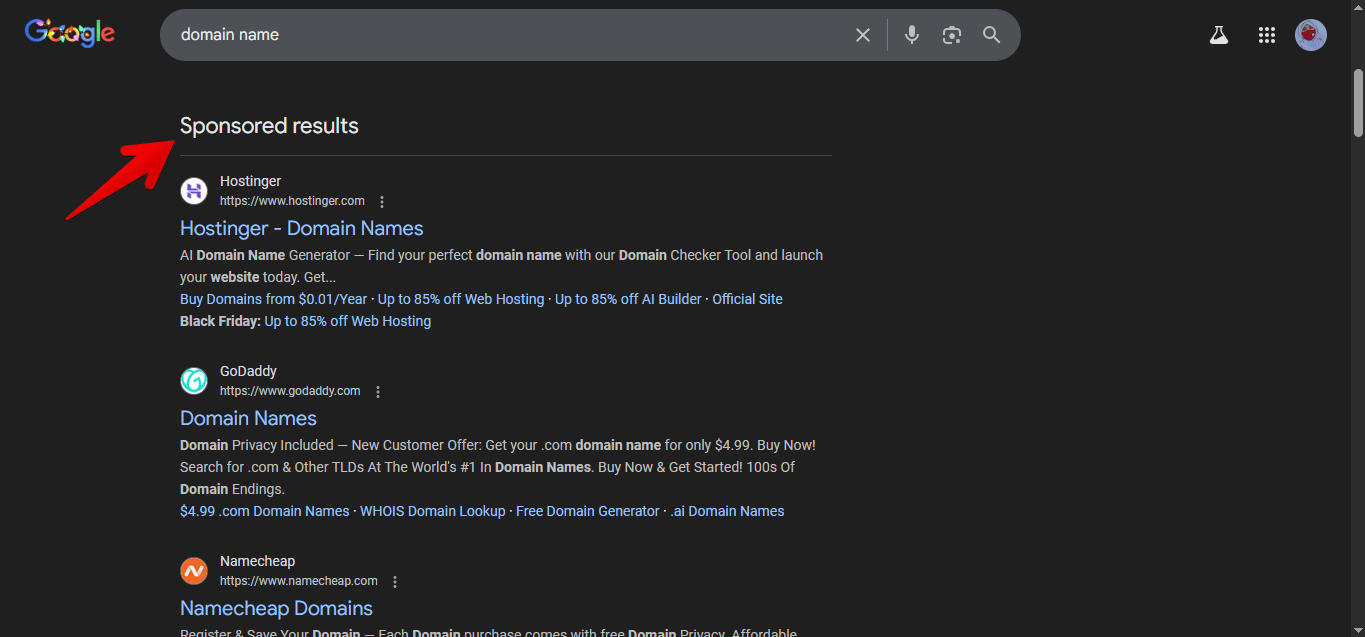Visit "WHOIS Domain Lookup" sitelink

coord(432,511)
